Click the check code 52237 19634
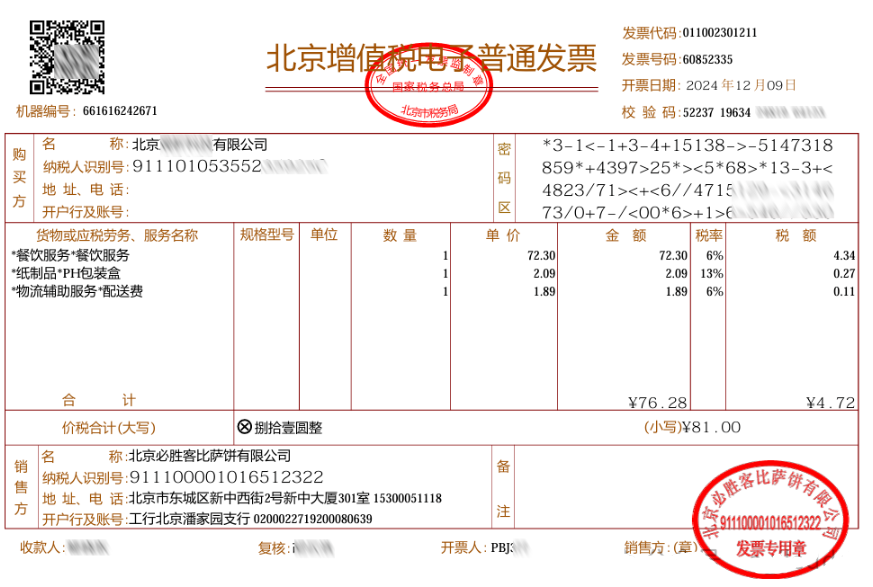 (x=717, y=112)
